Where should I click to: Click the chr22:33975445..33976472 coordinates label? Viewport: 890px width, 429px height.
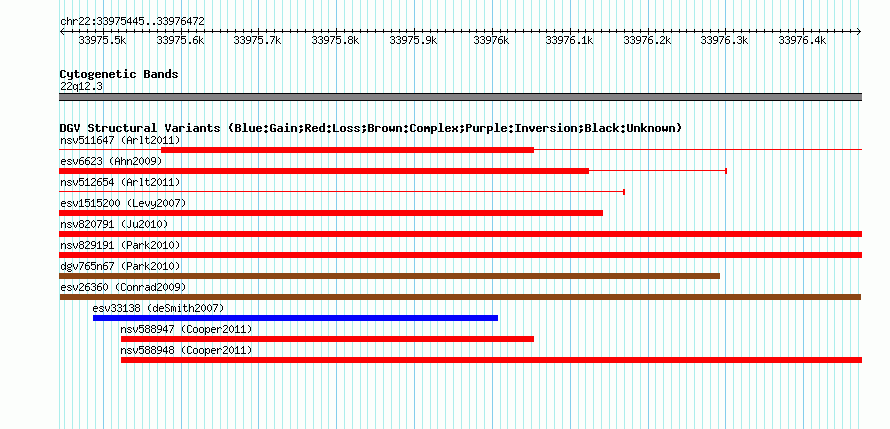[132, 21]
